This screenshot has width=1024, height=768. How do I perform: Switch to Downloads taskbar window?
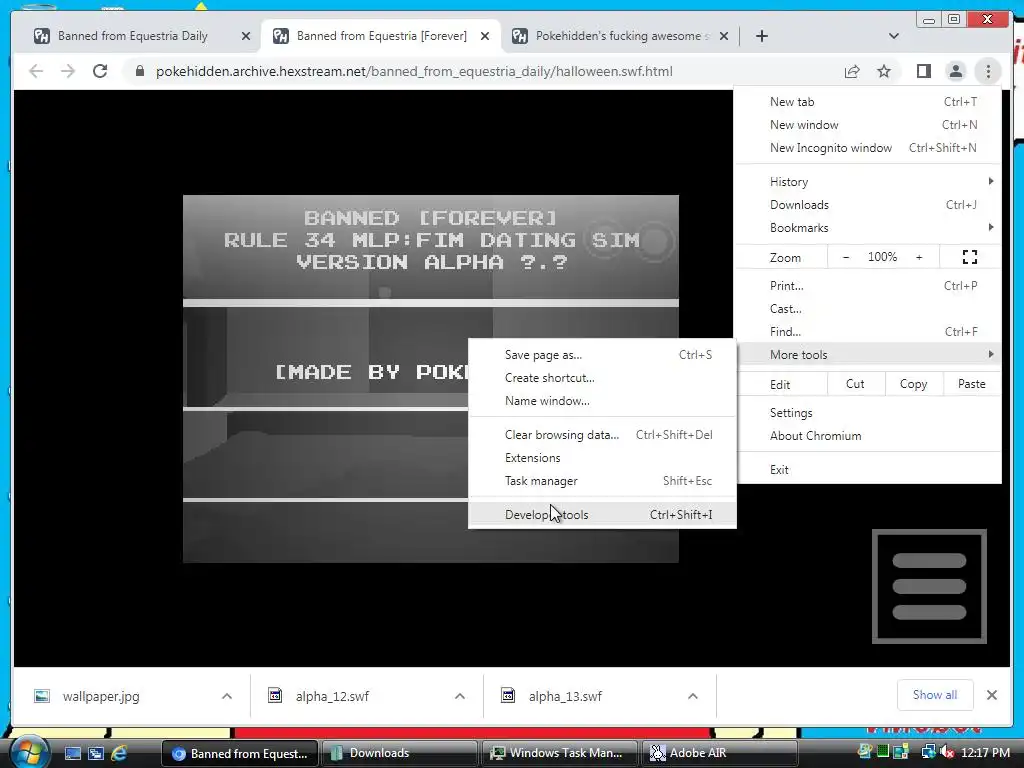(399, 753)
